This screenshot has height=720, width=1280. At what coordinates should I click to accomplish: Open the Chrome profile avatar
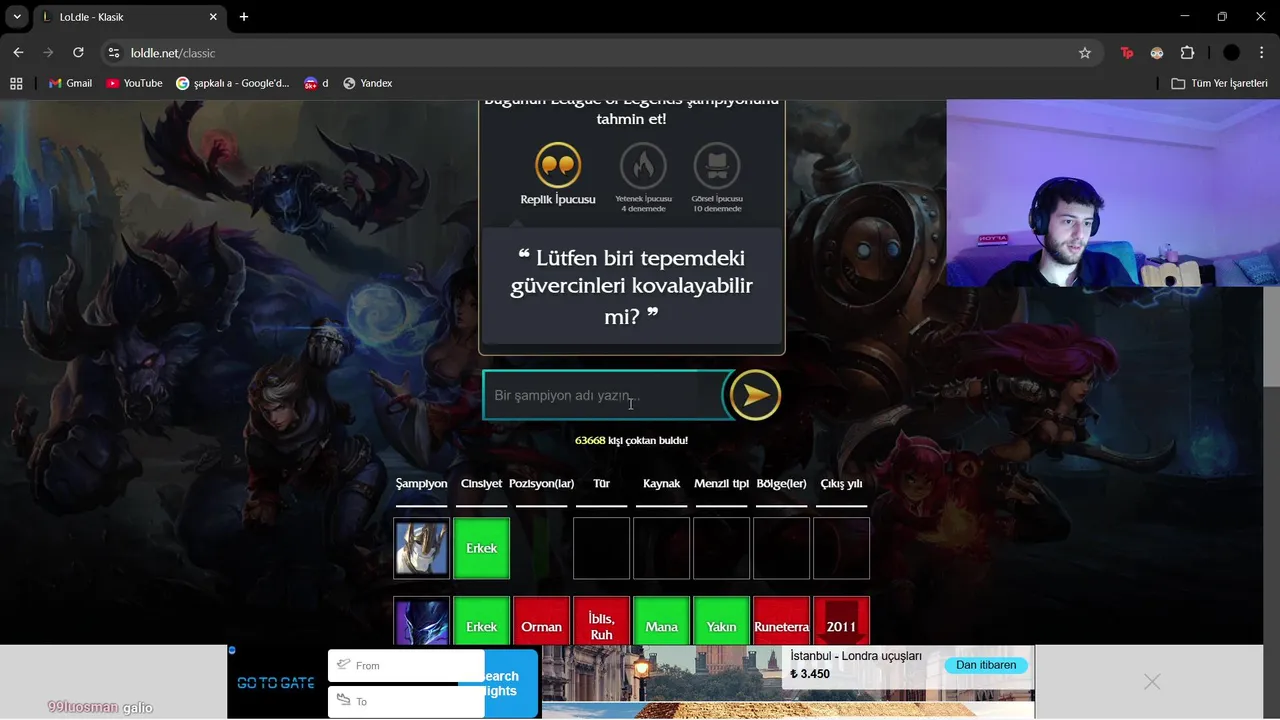click(x=1231, y=53)
